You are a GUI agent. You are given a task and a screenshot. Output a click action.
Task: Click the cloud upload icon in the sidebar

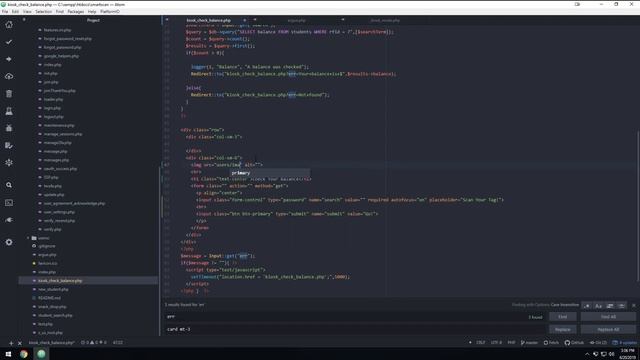coord(9,76)
